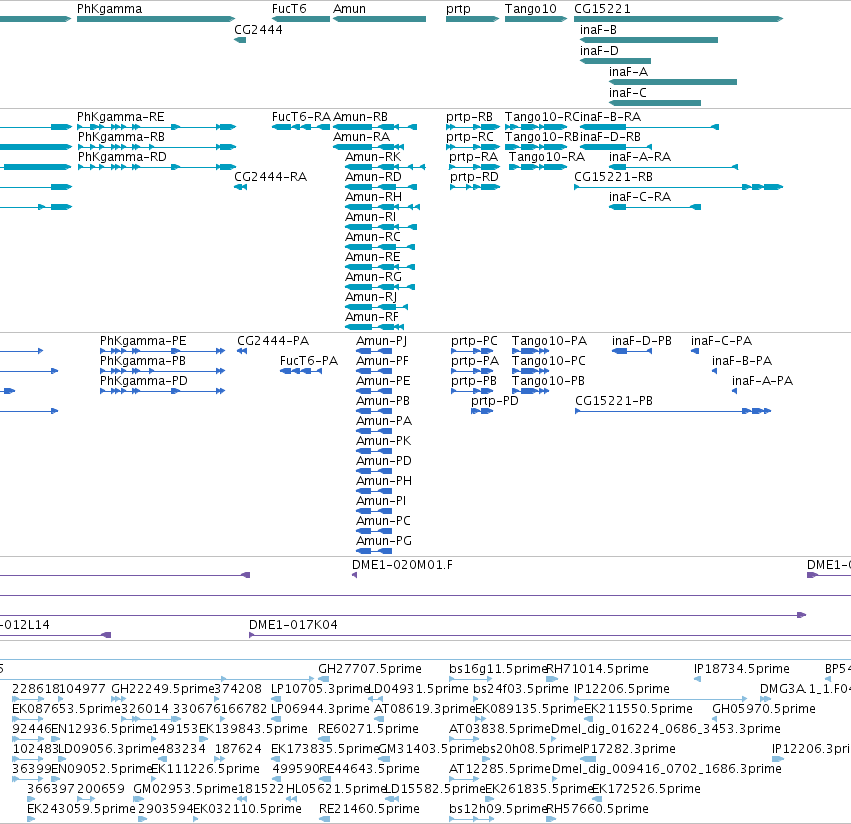Click the FucT6 gene label
The width and height of the screenshot is (851, 824).
(x=289, y=9)
